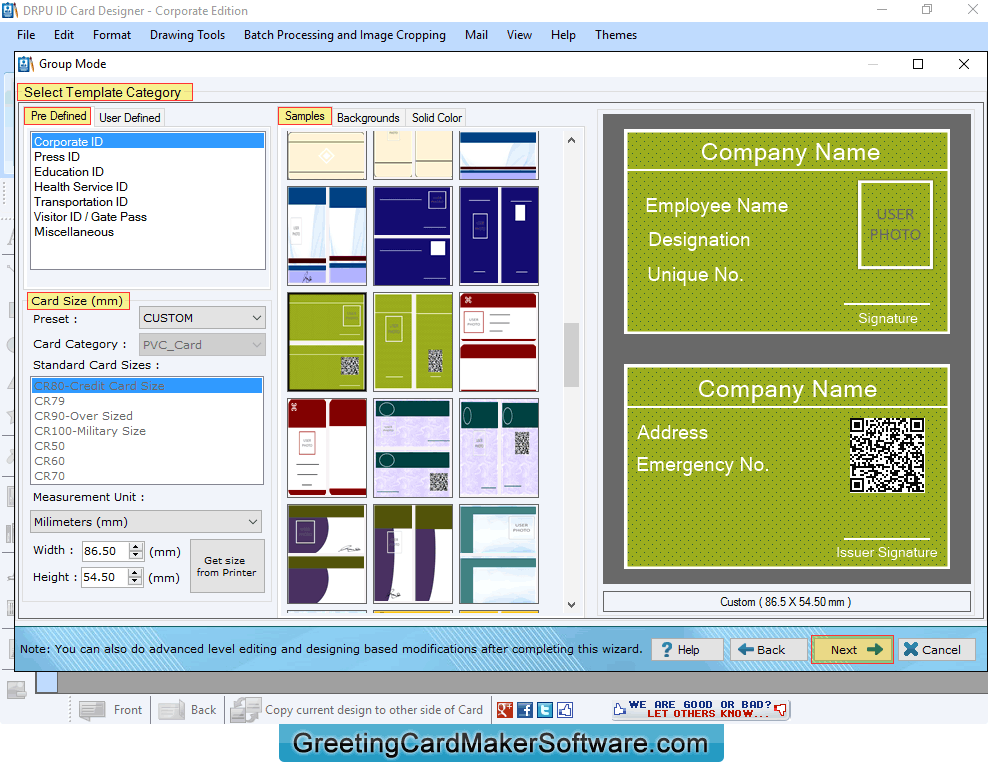Screen dimensions: 988x762
Task: Click the Width input field
Action: (x=105, y=551)
